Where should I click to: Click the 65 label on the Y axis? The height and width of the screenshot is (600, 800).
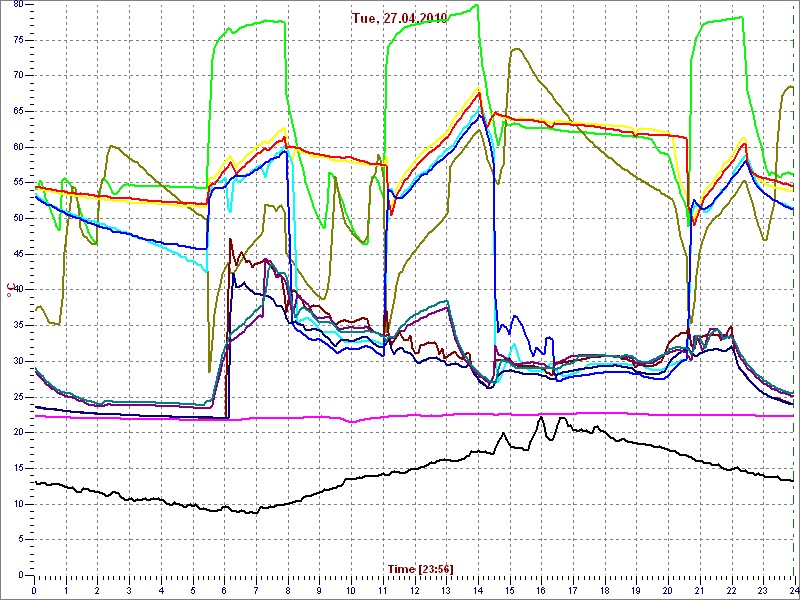pyautogui.click(x=18, y=111)
